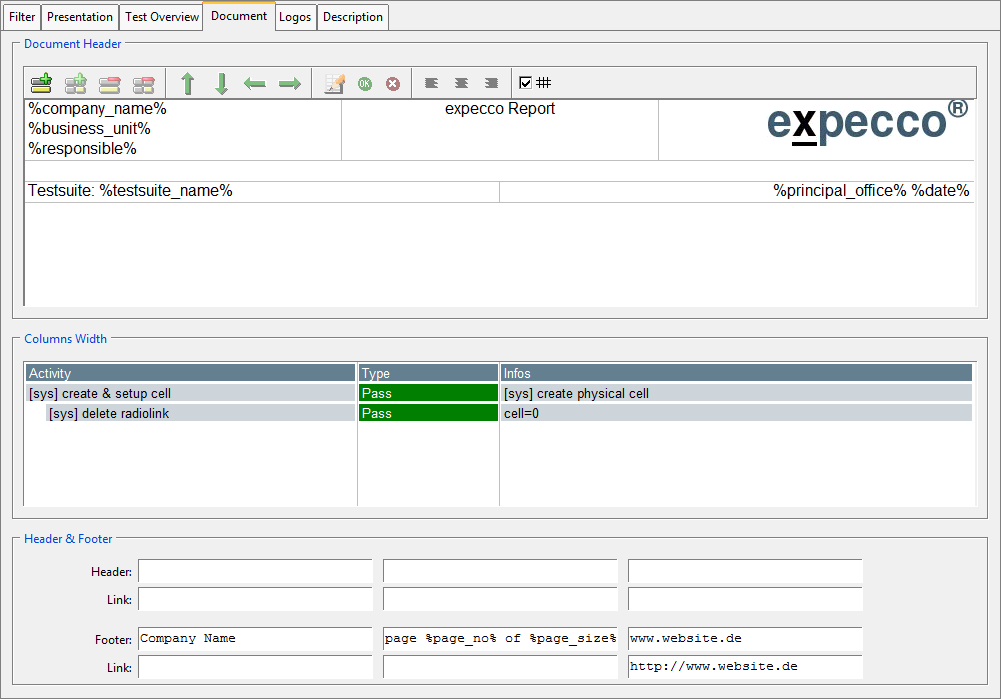
Task: Click the add column icon
Action: (75, 84)
